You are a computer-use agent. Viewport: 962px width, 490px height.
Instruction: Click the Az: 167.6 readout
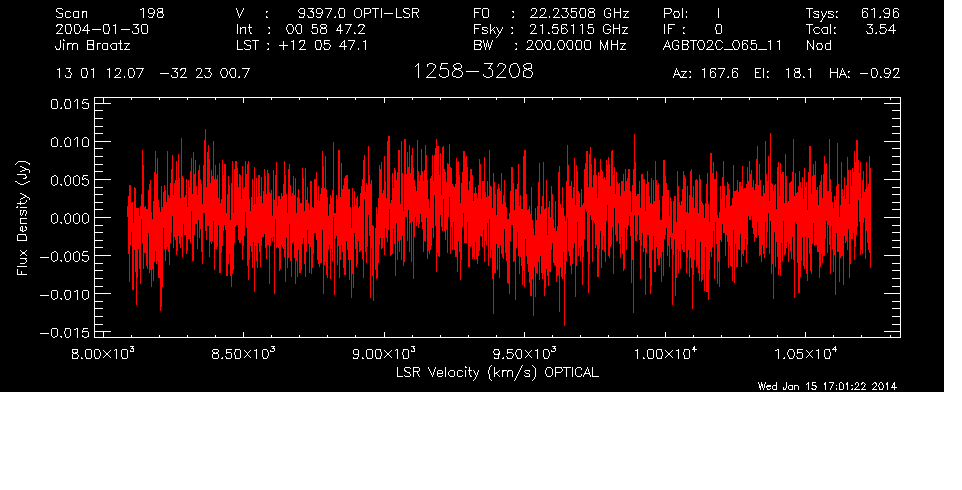coord(706,74)
